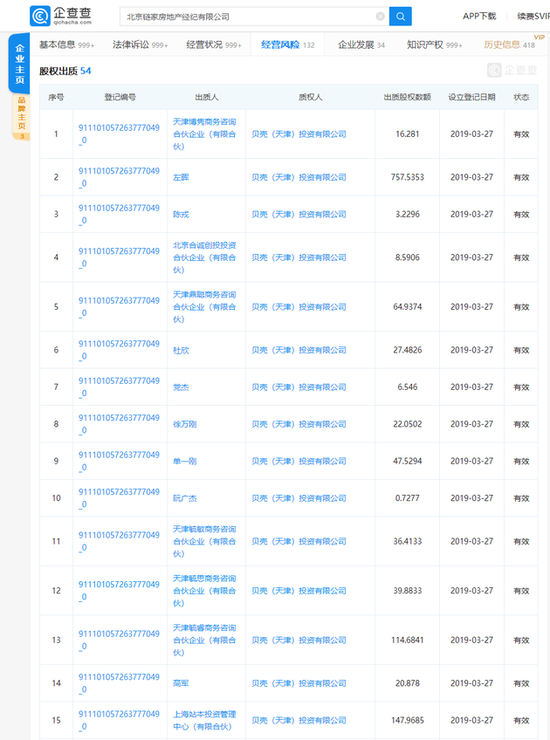Open the registration number link in row 1
The height and width of the screenshot is (740, 550).
[119, 134]
